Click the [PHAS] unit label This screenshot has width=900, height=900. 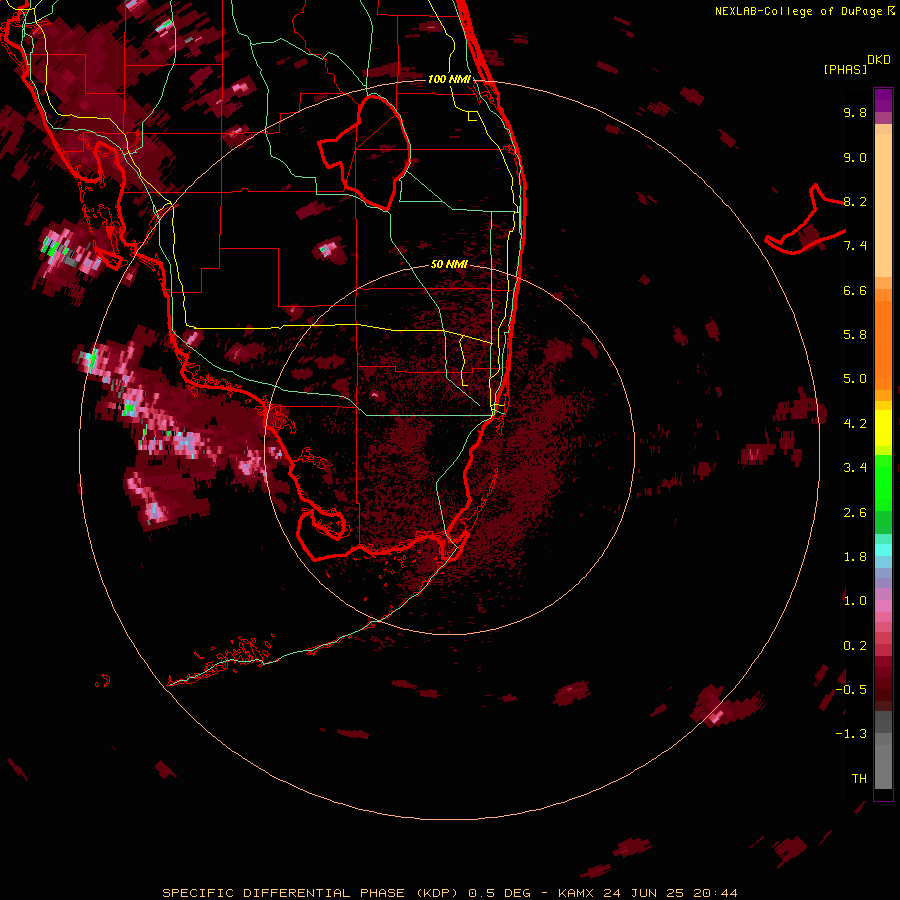(845, 69)
